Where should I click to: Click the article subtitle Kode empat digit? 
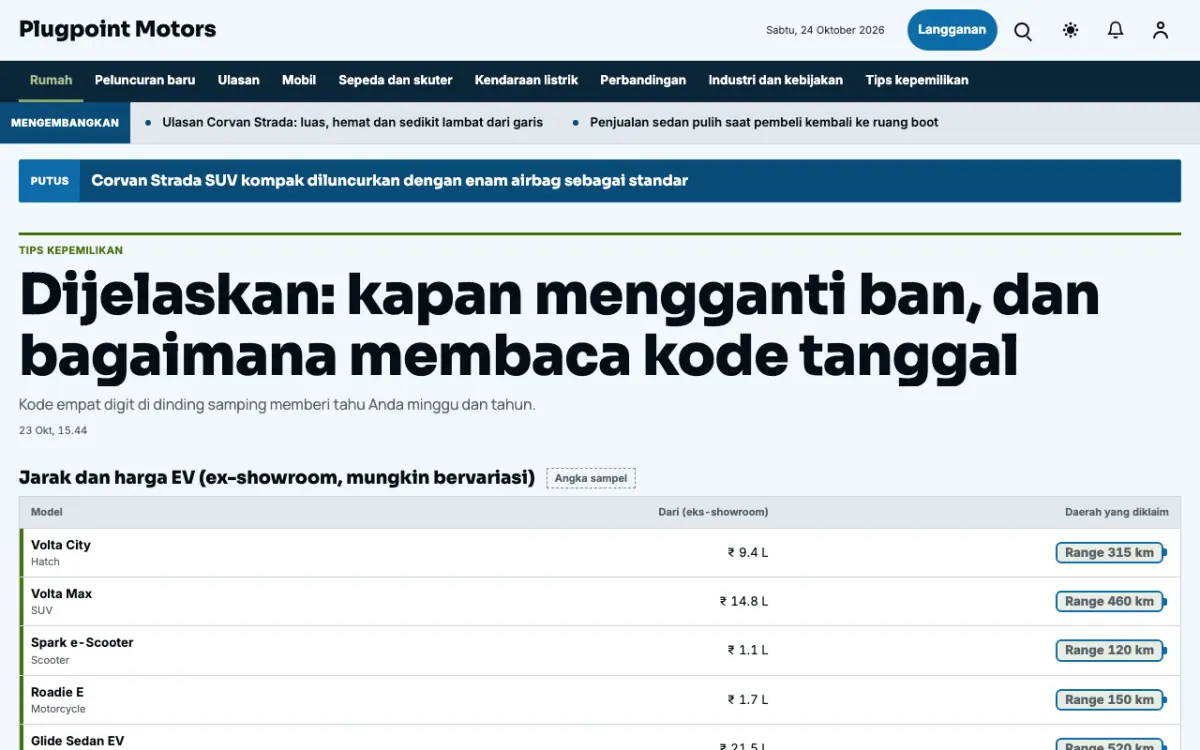[277, 405]
